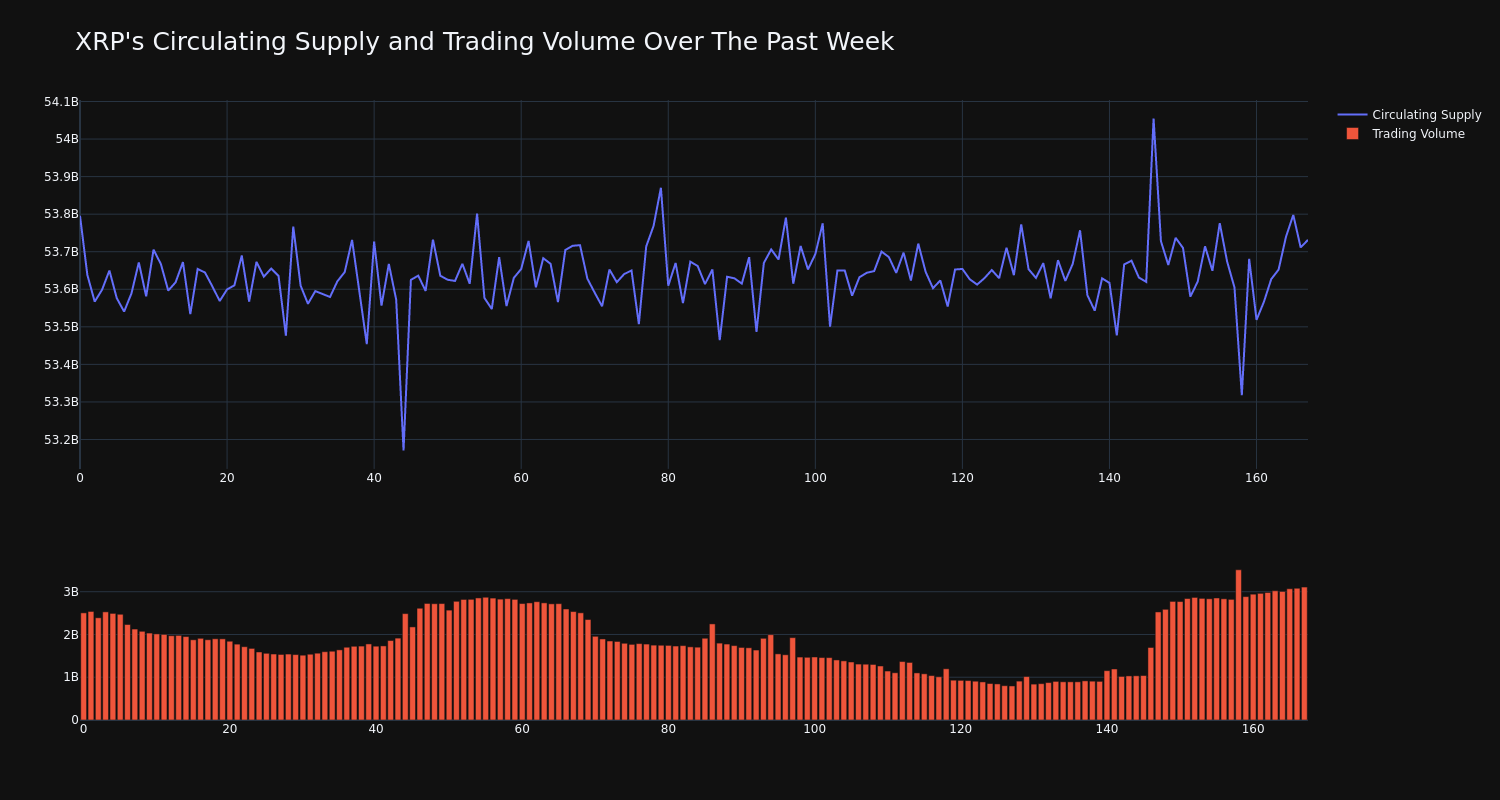Viewport: 1500px width, 800px height.
Task: Click the volume chart's 140 x-axis tick
Action: [x=1107, y=729]
